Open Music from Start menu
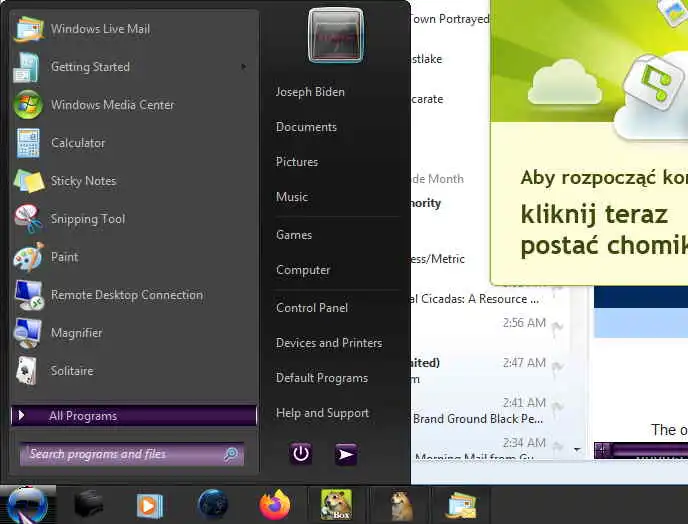 click(x=292, y=197)
